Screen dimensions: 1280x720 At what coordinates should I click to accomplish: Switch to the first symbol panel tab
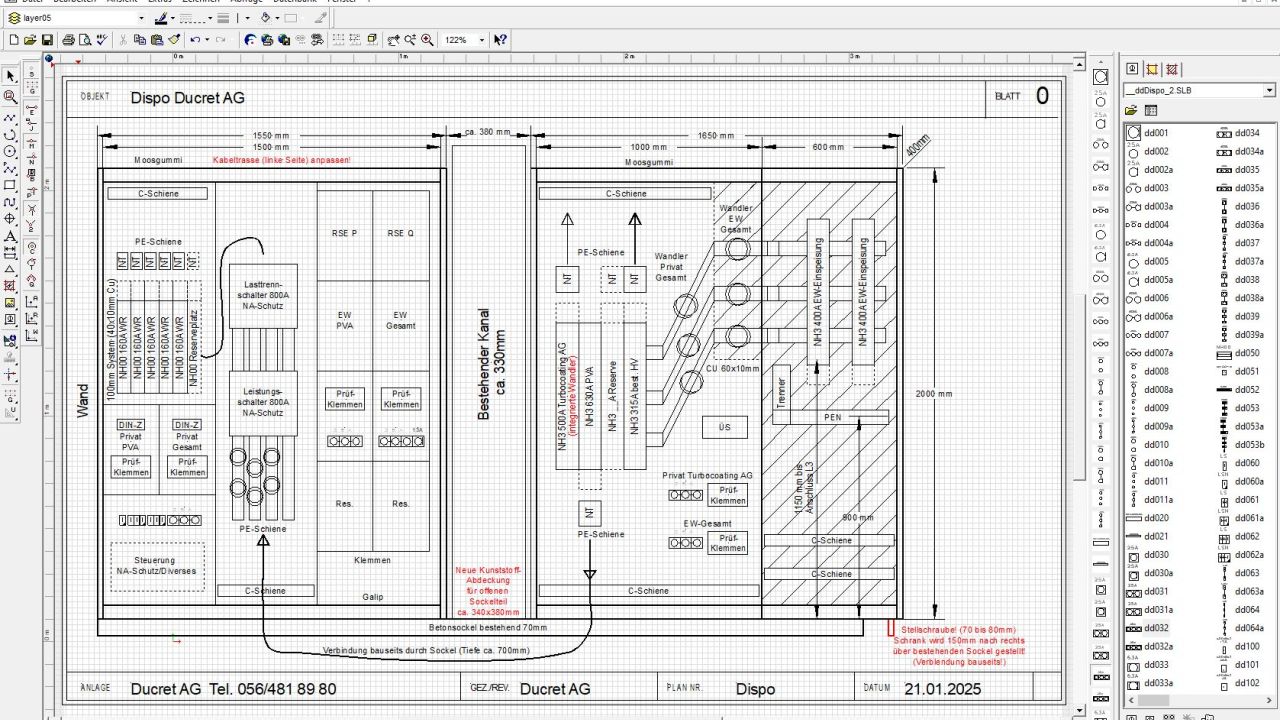pyautogui.click(x=1133, y=69)
